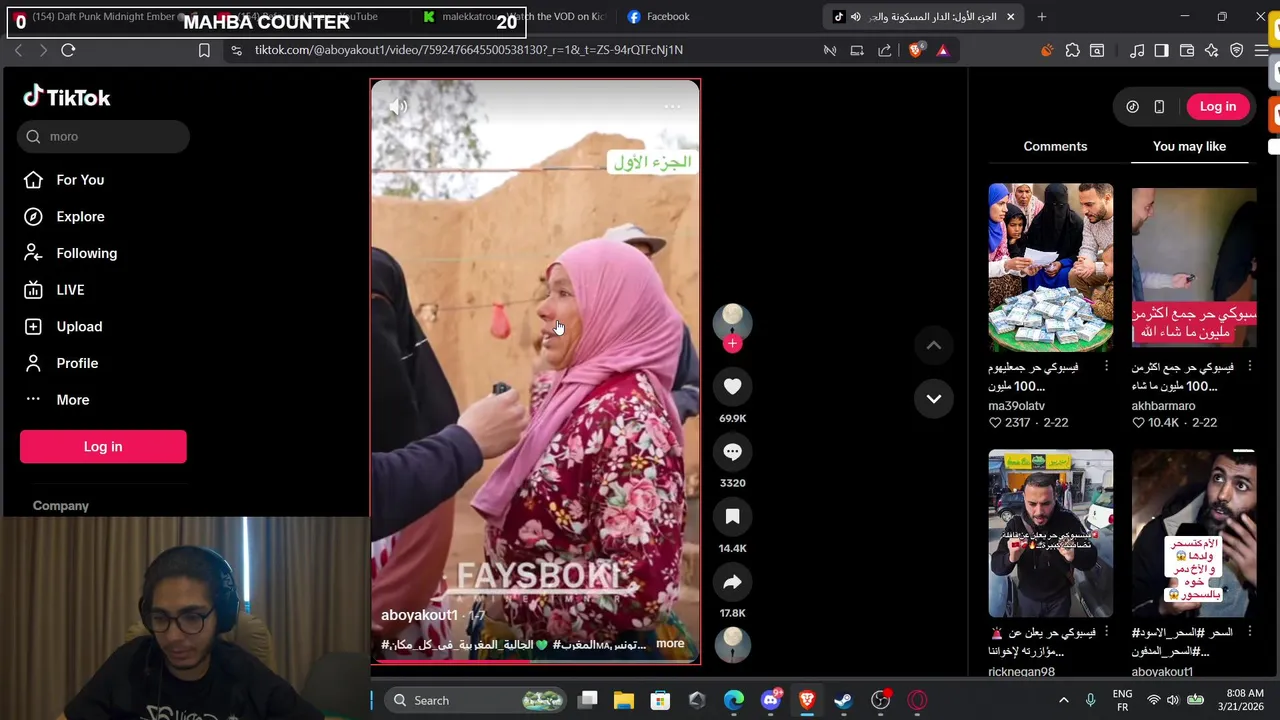
Task: Open File Explorer from taskbar
Action: tap(624, 700)
